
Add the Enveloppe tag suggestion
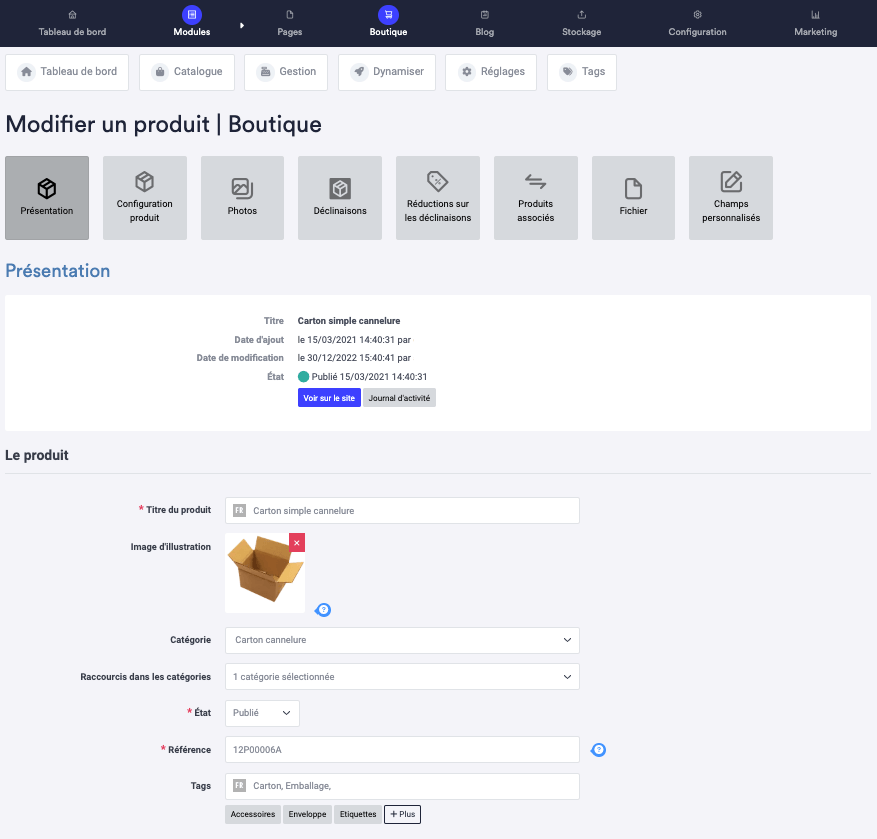tap(307, 814)
